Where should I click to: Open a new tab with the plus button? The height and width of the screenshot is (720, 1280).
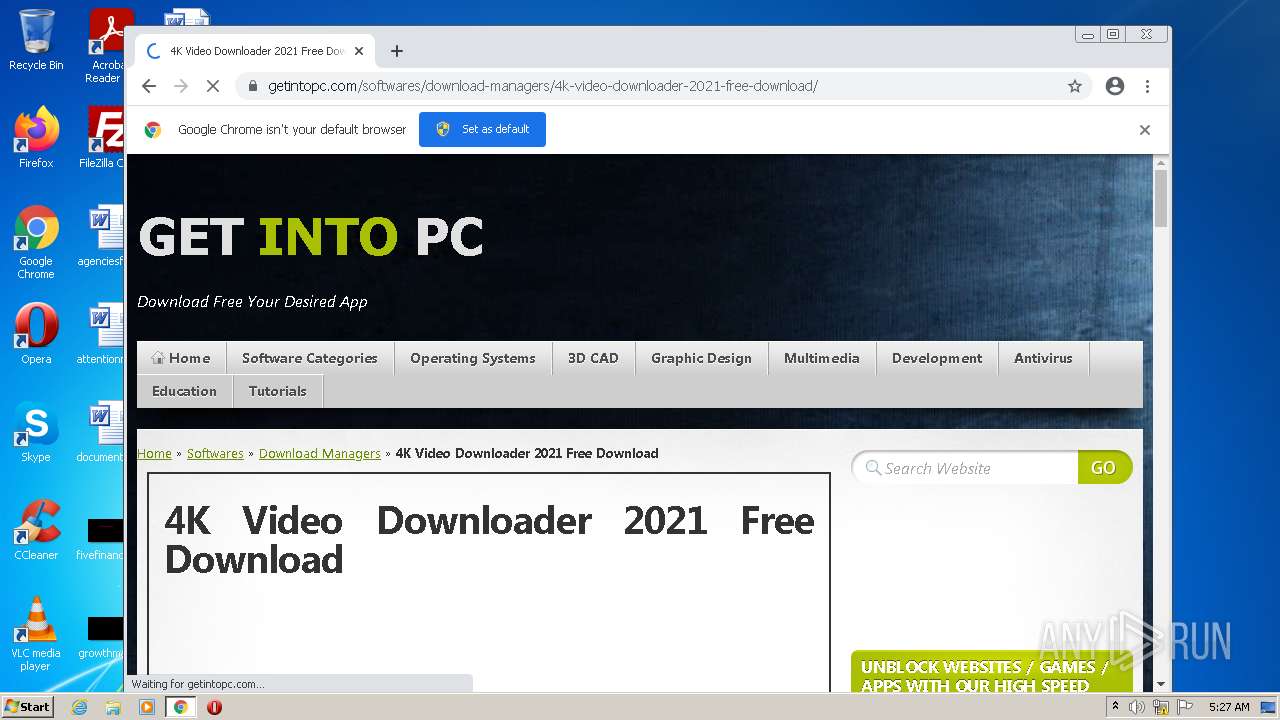pos(397,51)
